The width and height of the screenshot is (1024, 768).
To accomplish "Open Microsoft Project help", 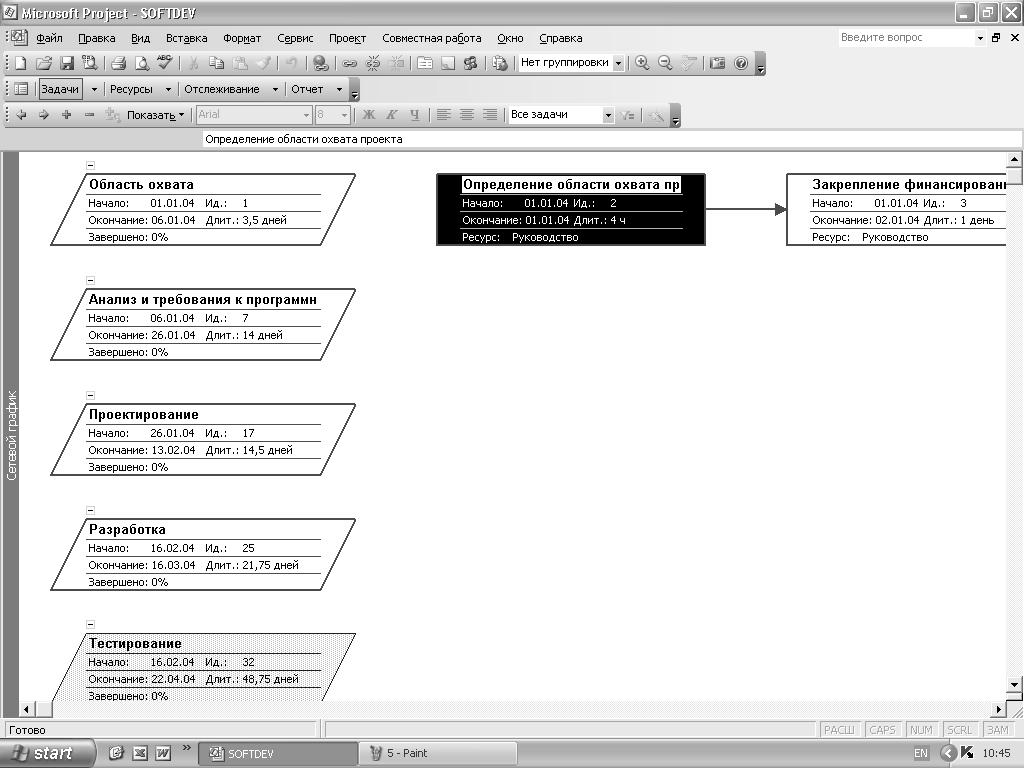I will pyautogui.click(x=741, y=63).
